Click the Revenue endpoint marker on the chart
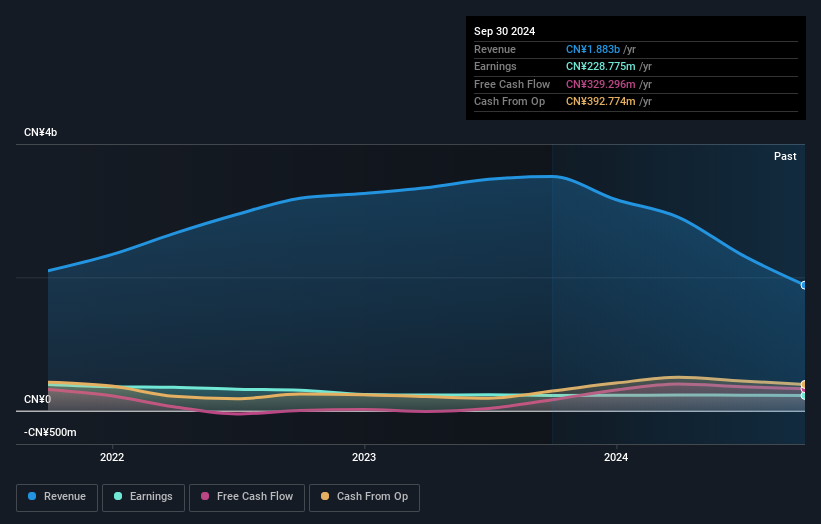 [804, 285]
